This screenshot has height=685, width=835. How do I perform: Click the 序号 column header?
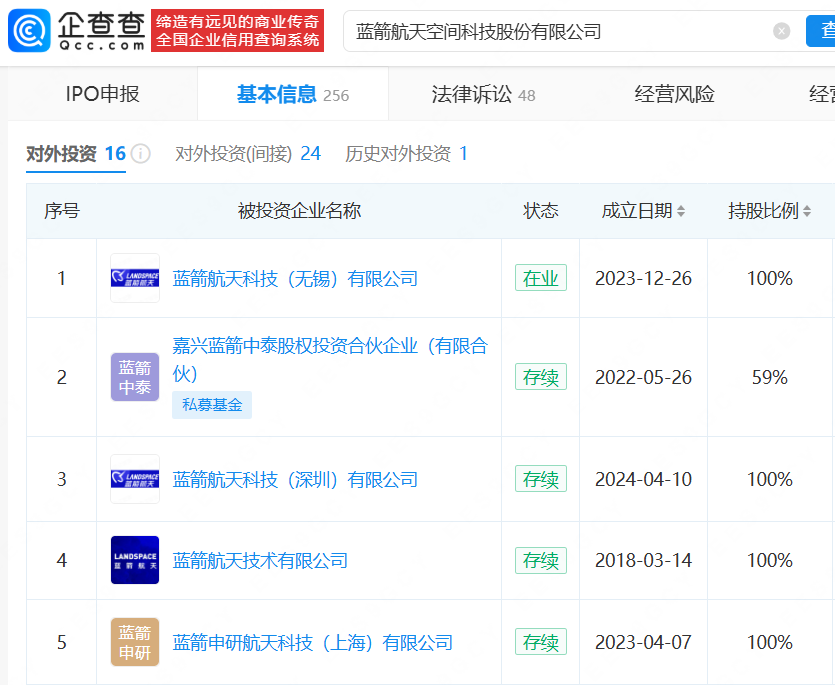pos(62,211)
